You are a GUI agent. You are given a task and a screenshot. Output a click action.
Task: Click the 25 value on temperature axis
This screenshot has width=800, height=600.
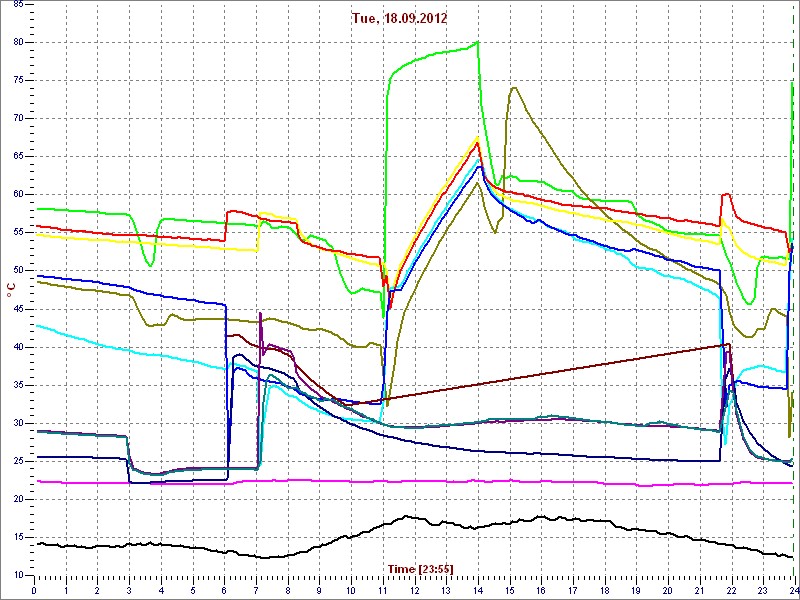(18, 461)
